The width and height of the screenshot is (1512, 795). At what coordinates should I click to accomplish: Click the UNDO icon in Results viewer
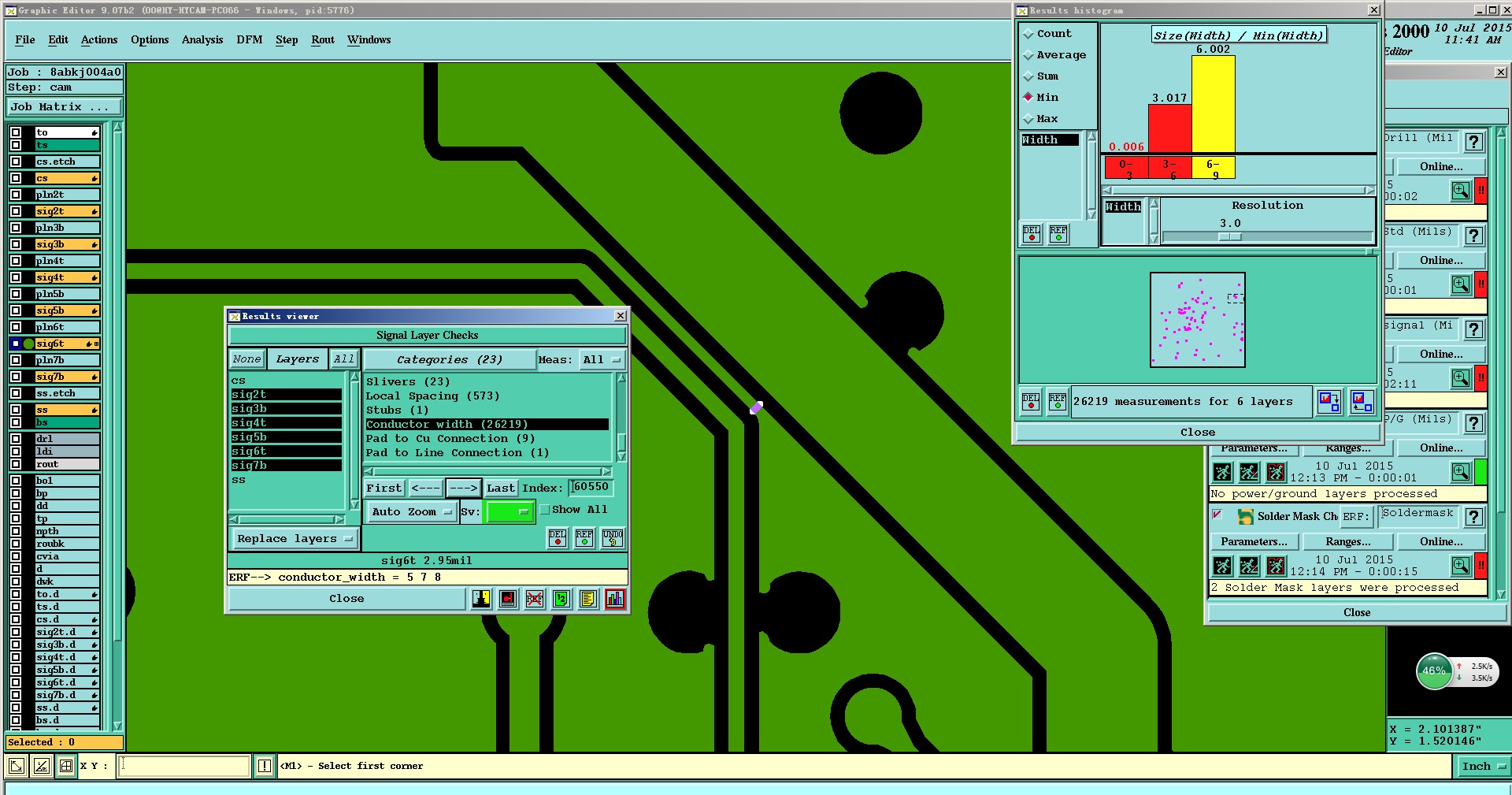click(613, 538)
